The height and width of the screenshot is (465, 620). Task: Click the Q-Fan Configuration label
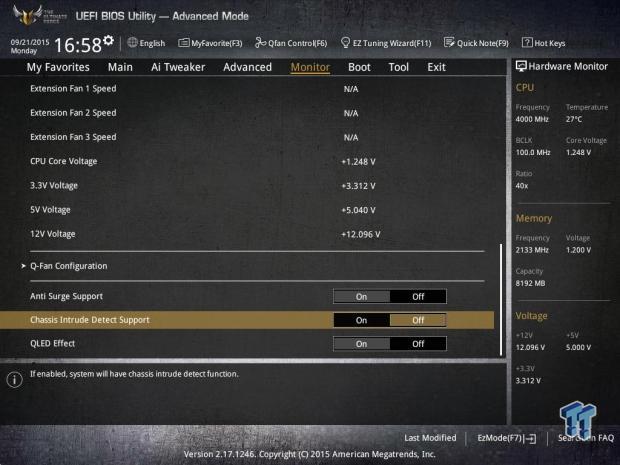tap(69, 266)
